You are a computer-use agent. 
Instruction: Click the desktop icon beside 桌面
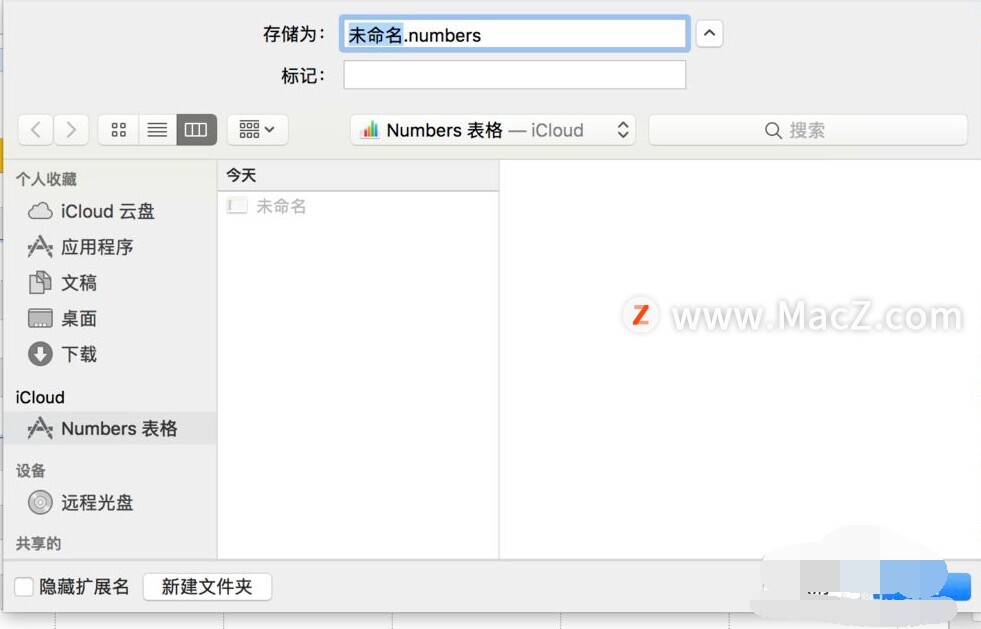pos(40,318)
